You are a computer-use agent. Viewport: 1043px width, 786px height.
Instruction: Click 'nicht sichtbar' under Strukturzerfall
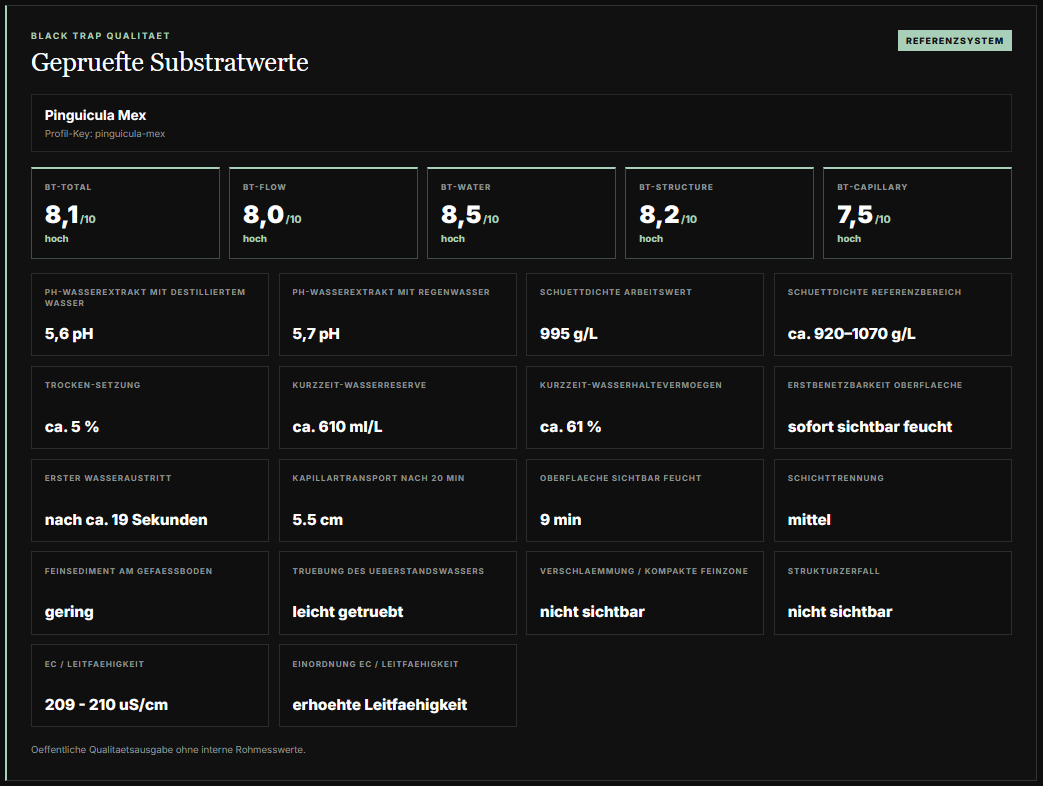840,612
